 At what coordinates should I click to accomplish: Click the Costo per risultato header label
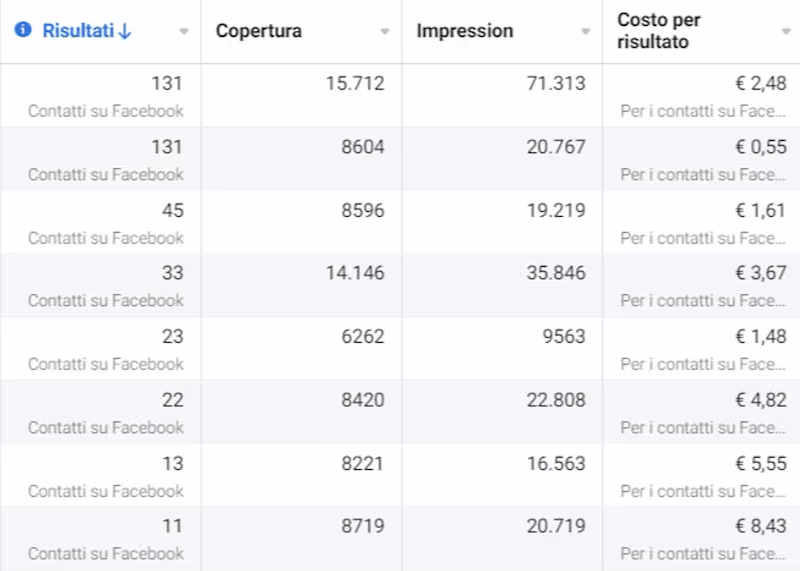click(x=659, y=31)
